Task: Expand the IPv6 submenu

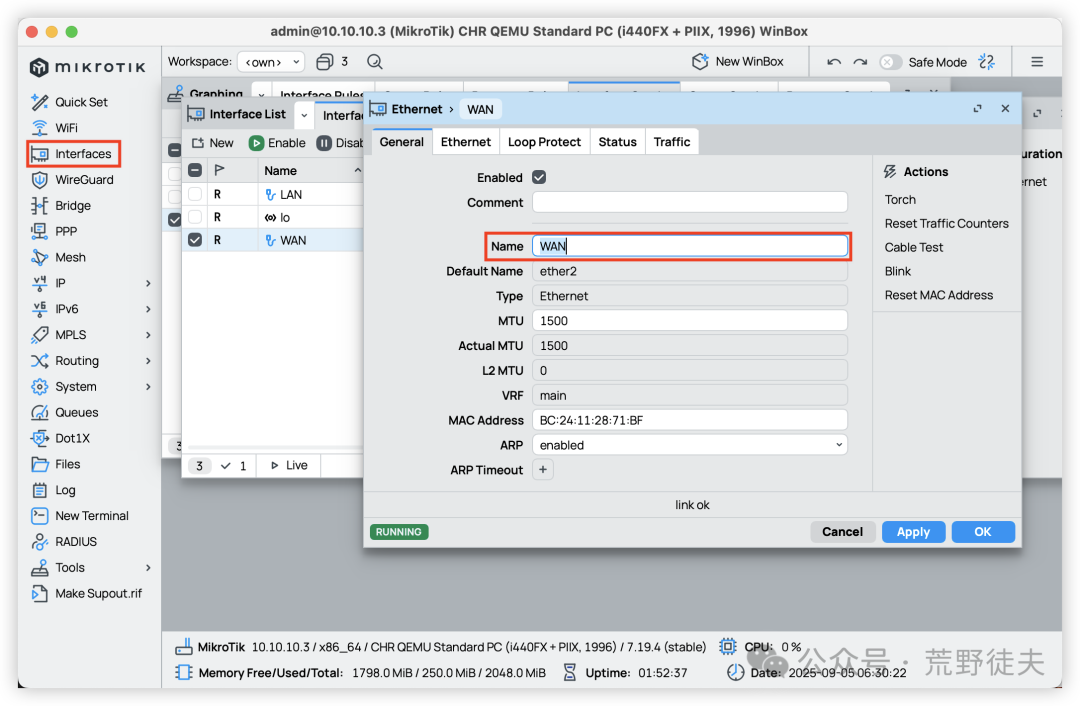Action: click(148, 309)
